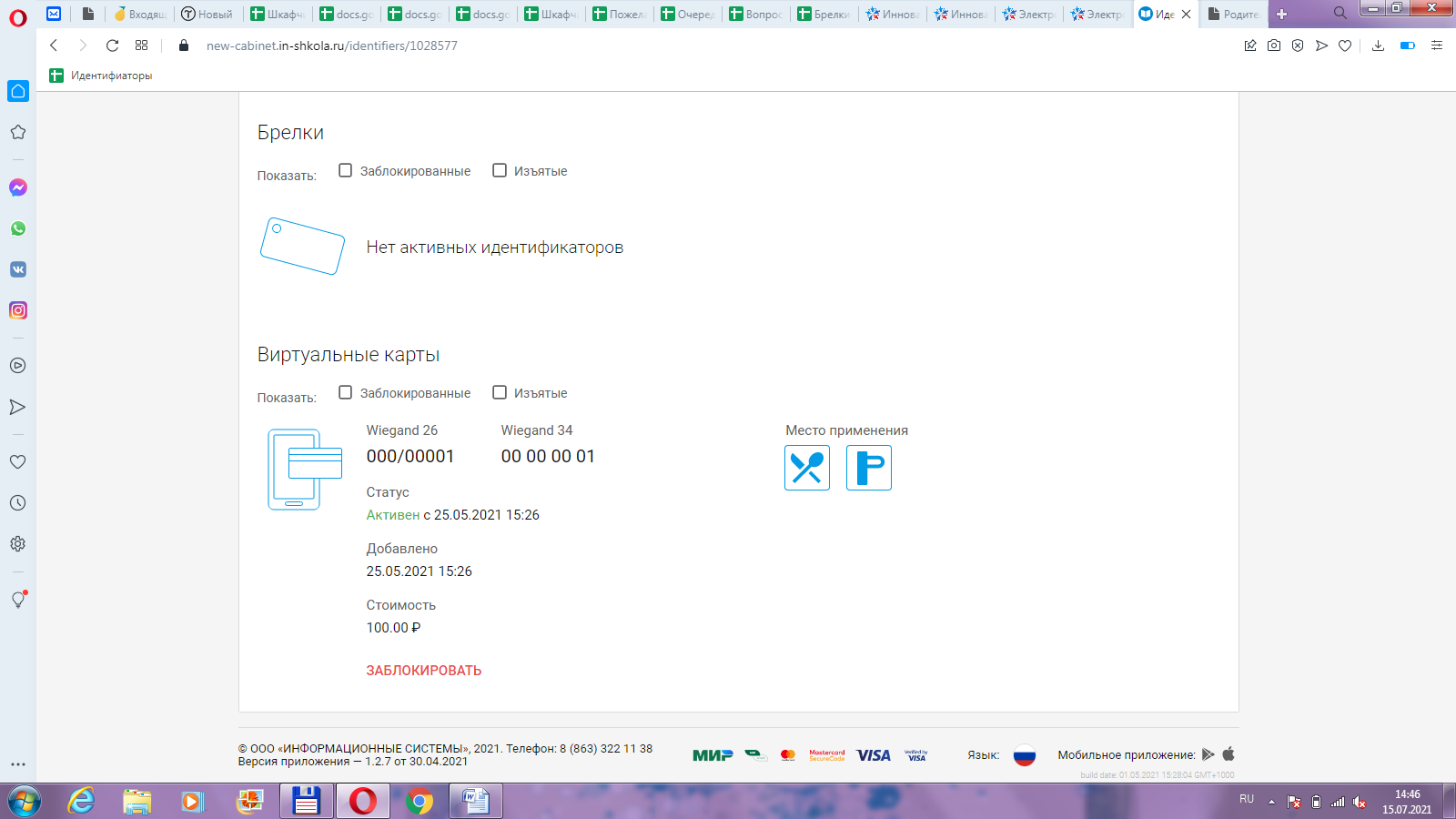The height and width of the screenshot is (819, 1456).
Task: Open VK in the sidebar
Action: click(18, 269)
